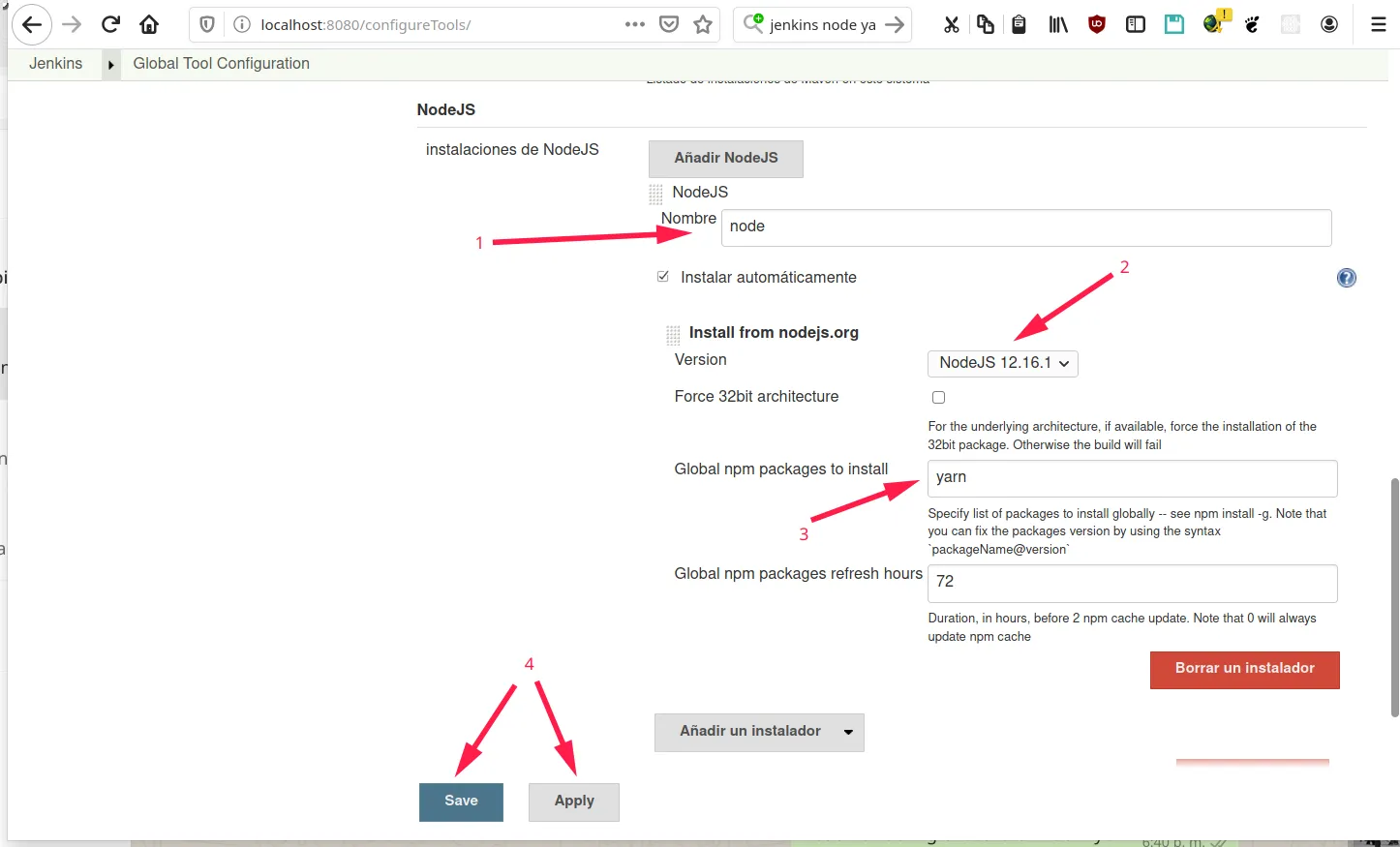
Task: Open tracking protection shield in address bar
Action: (207, 25)
